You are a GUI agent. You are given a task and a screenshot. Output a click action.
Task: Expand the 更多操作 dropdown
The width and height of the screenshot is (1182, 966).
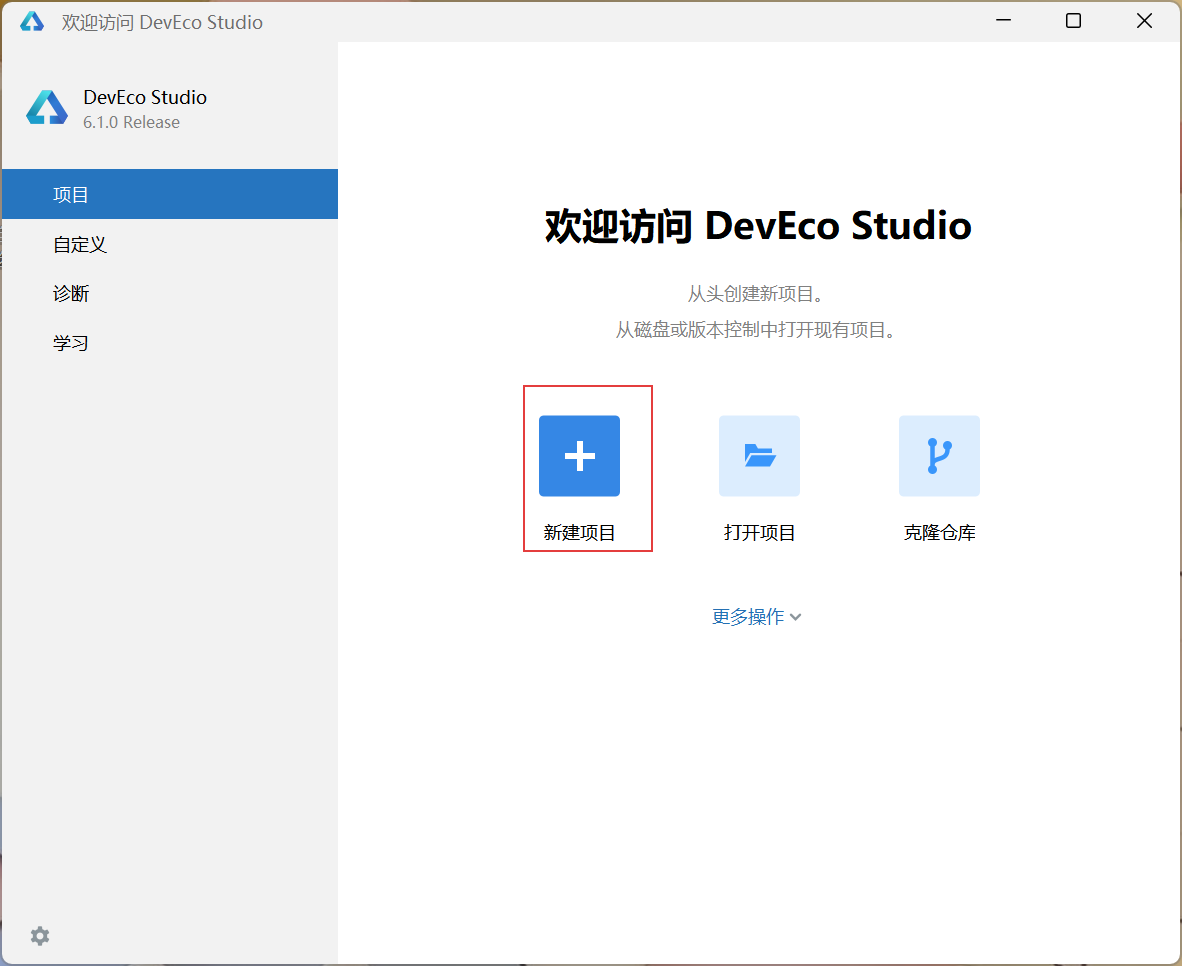tap(757, 617)
